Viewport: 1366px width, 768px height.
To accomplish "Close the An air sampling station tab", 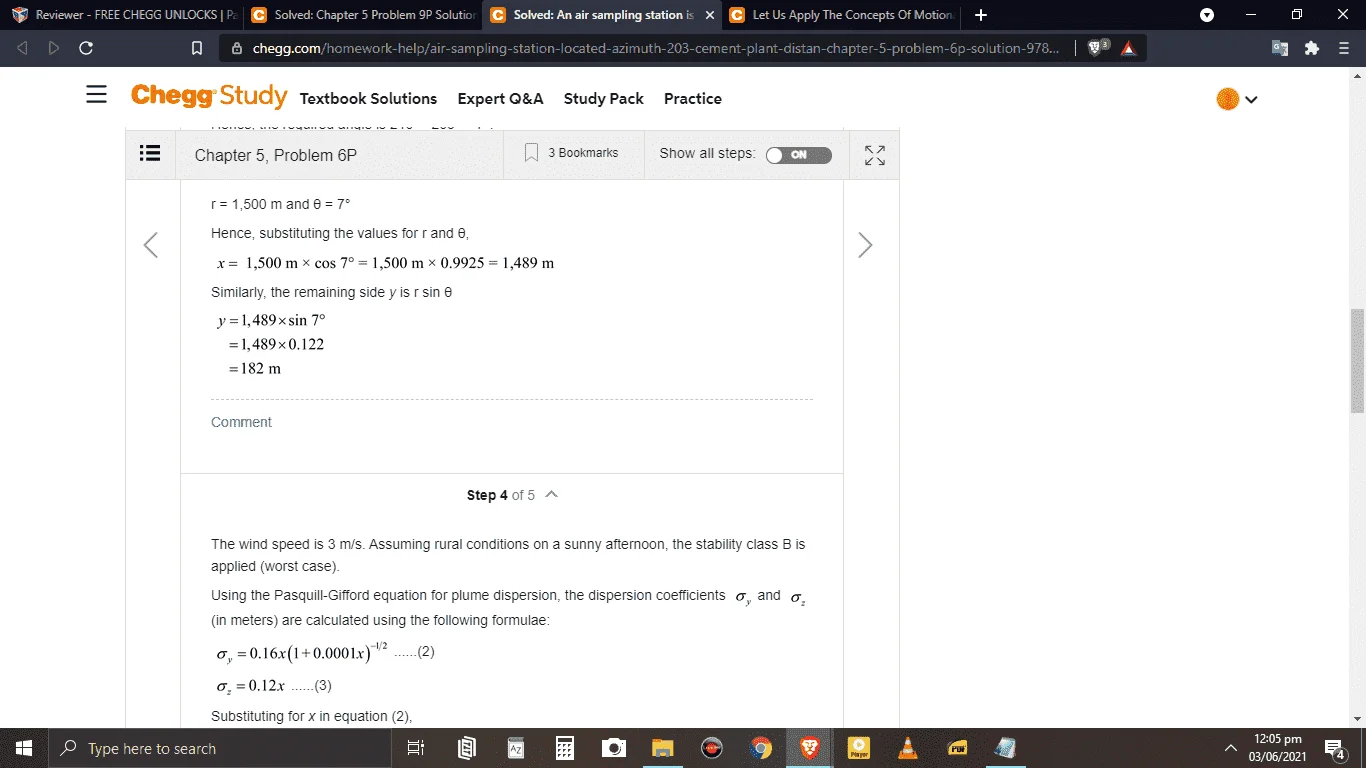I will [x=709, y=15].
